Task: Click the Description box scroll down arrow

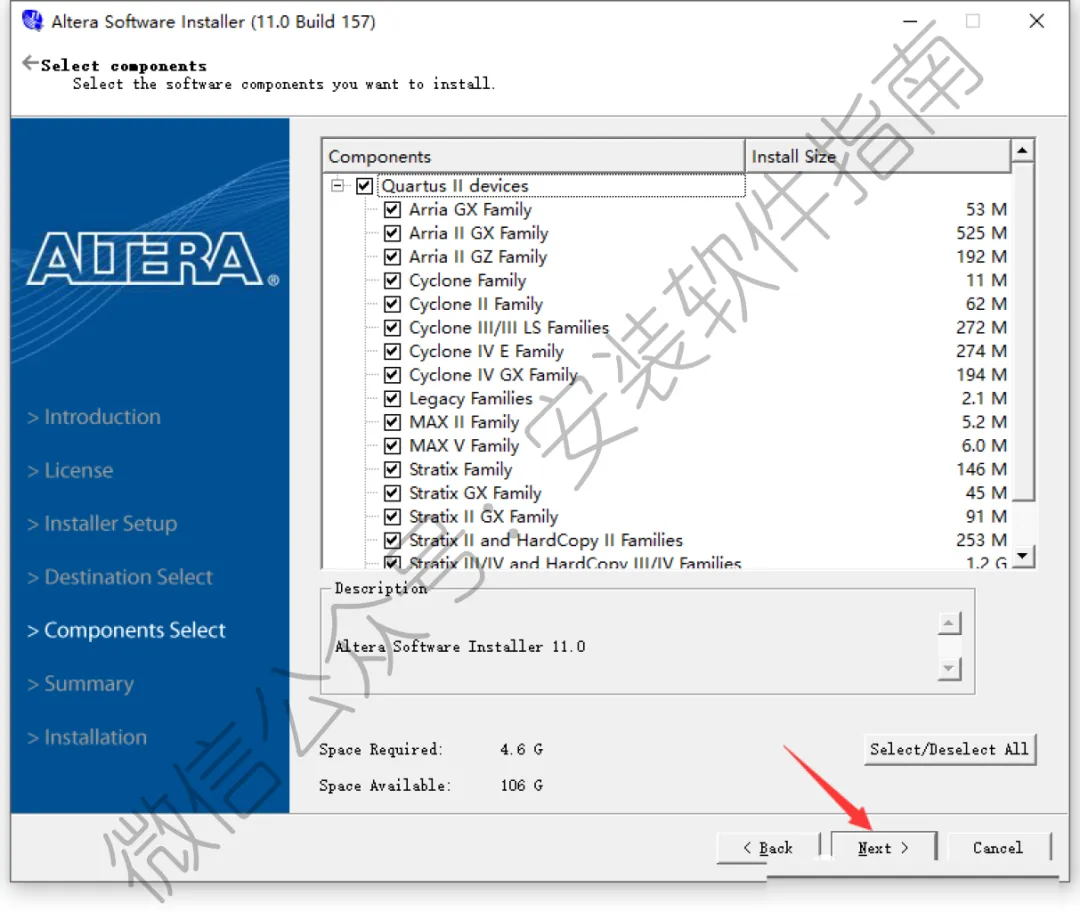Action: (949, 668)
